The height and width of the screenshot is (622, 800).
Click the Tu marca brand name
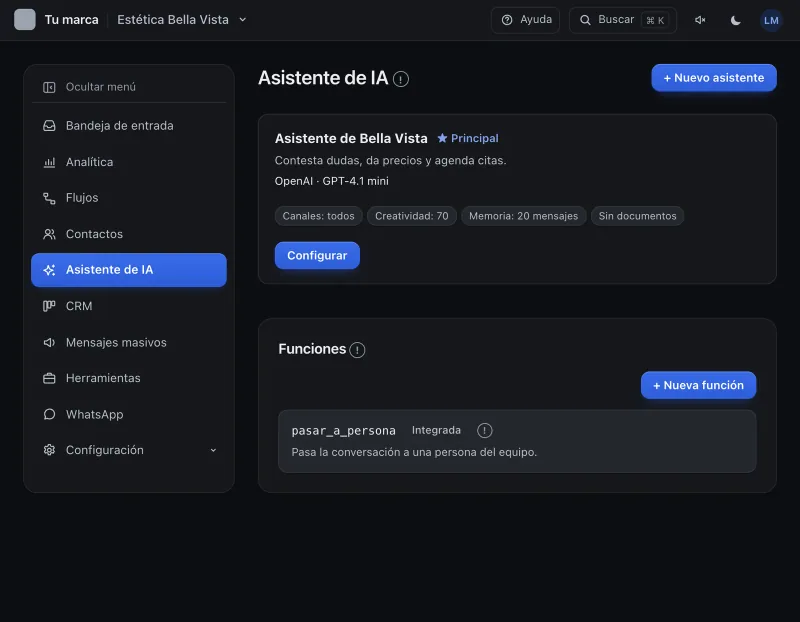coord(71,20)
